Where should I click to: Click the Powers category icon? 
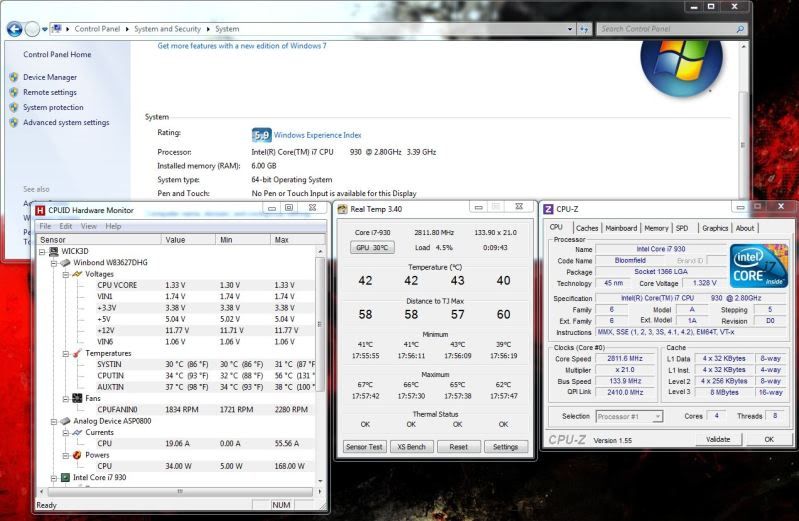[77, 455]
